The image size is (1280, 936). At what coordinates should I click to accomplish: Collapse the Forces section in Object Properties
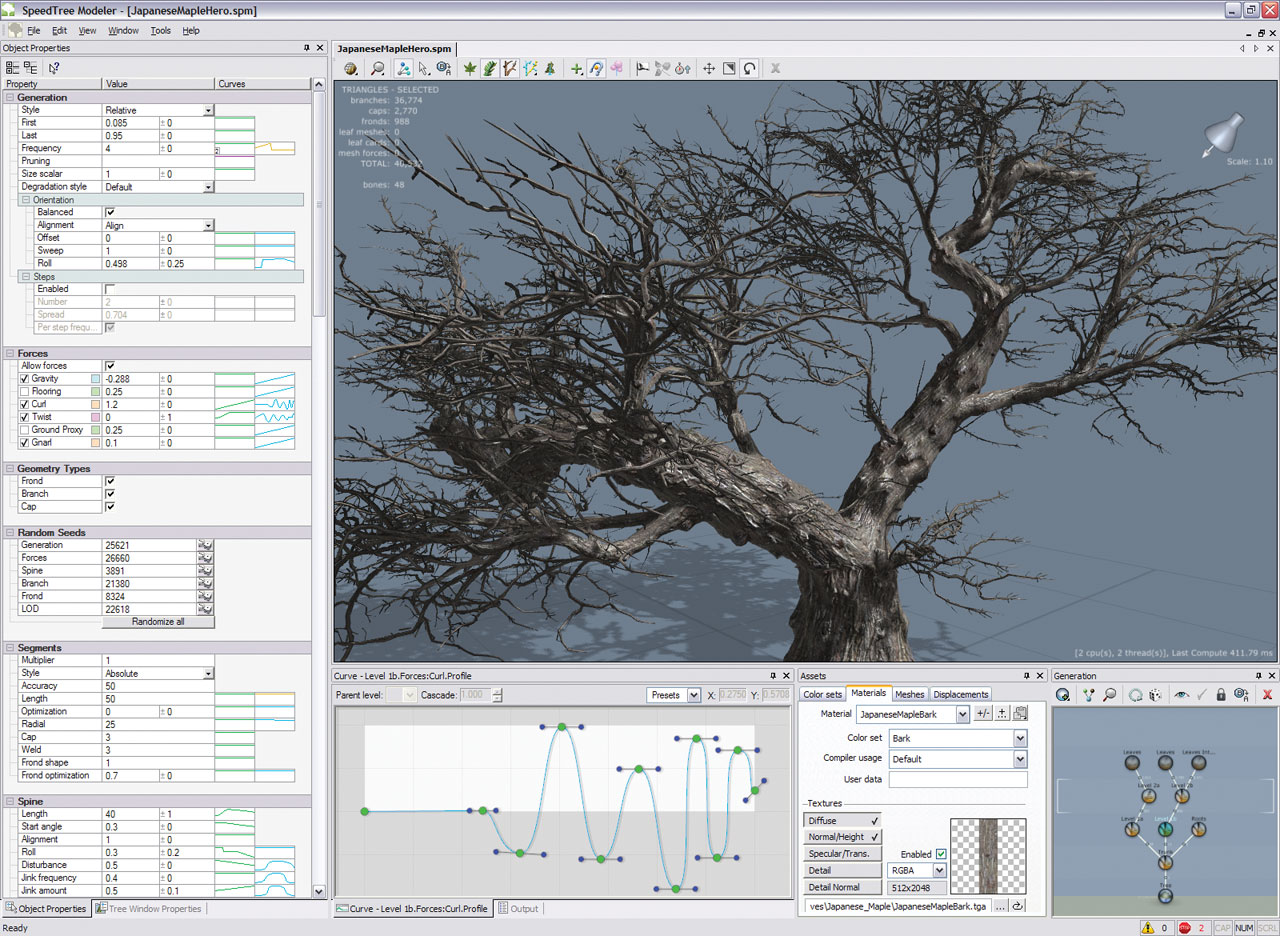click(10, 354)
